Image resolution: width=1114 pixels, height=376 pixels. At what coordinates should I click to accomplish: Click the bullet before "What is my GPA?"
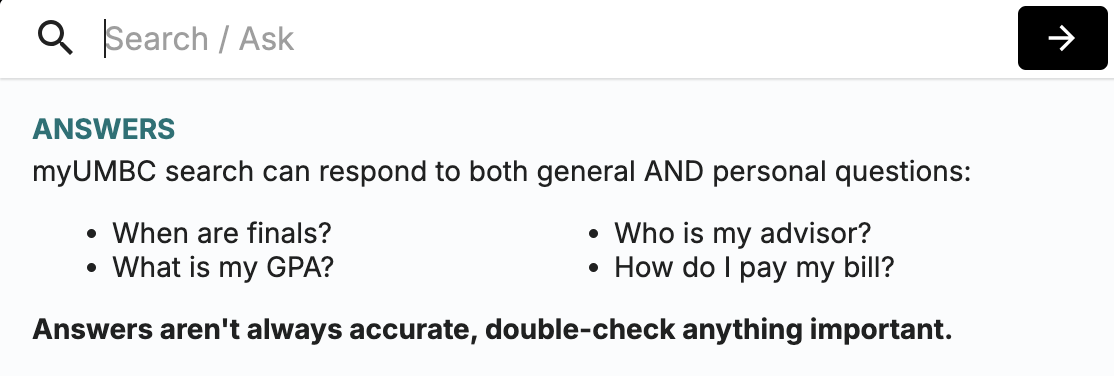click(91, 269)
